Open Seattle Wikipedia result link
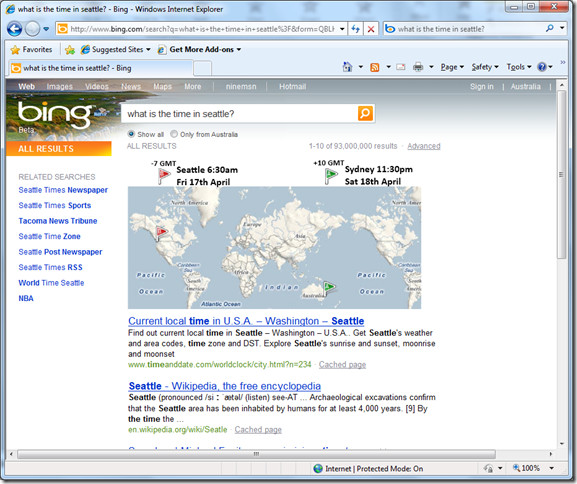 (x=224, y=386)
